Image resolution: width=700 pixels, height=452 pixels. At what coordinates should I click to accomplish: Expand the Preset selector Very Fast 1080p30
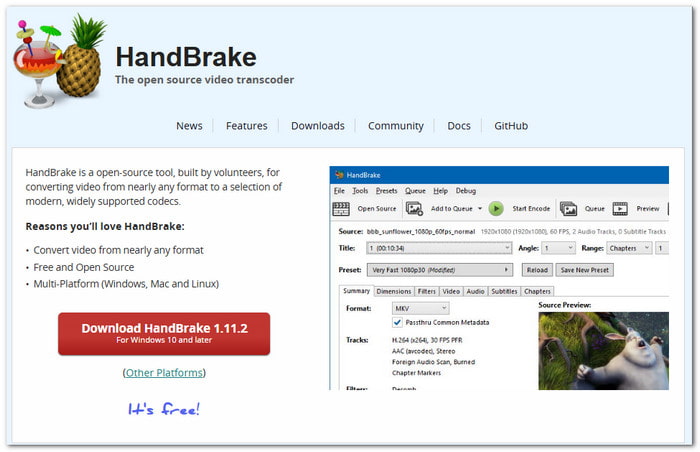pos(440,270)
